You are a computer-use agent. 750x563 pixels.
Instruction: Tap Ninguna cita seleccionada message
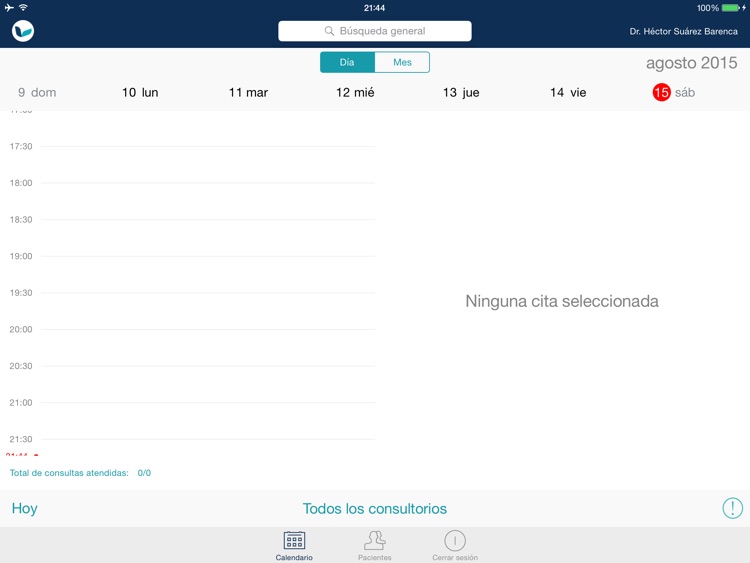point(562,301)
